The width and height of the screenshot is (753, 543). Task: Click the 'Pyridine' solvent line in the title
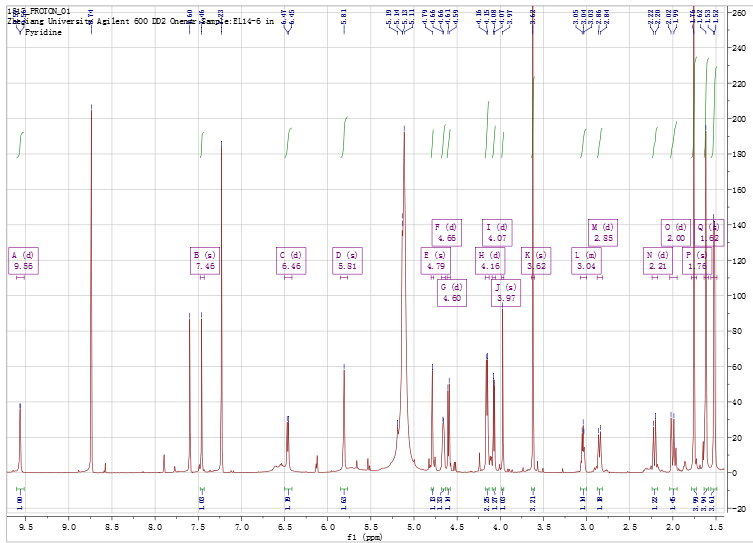tap(43, 32)
